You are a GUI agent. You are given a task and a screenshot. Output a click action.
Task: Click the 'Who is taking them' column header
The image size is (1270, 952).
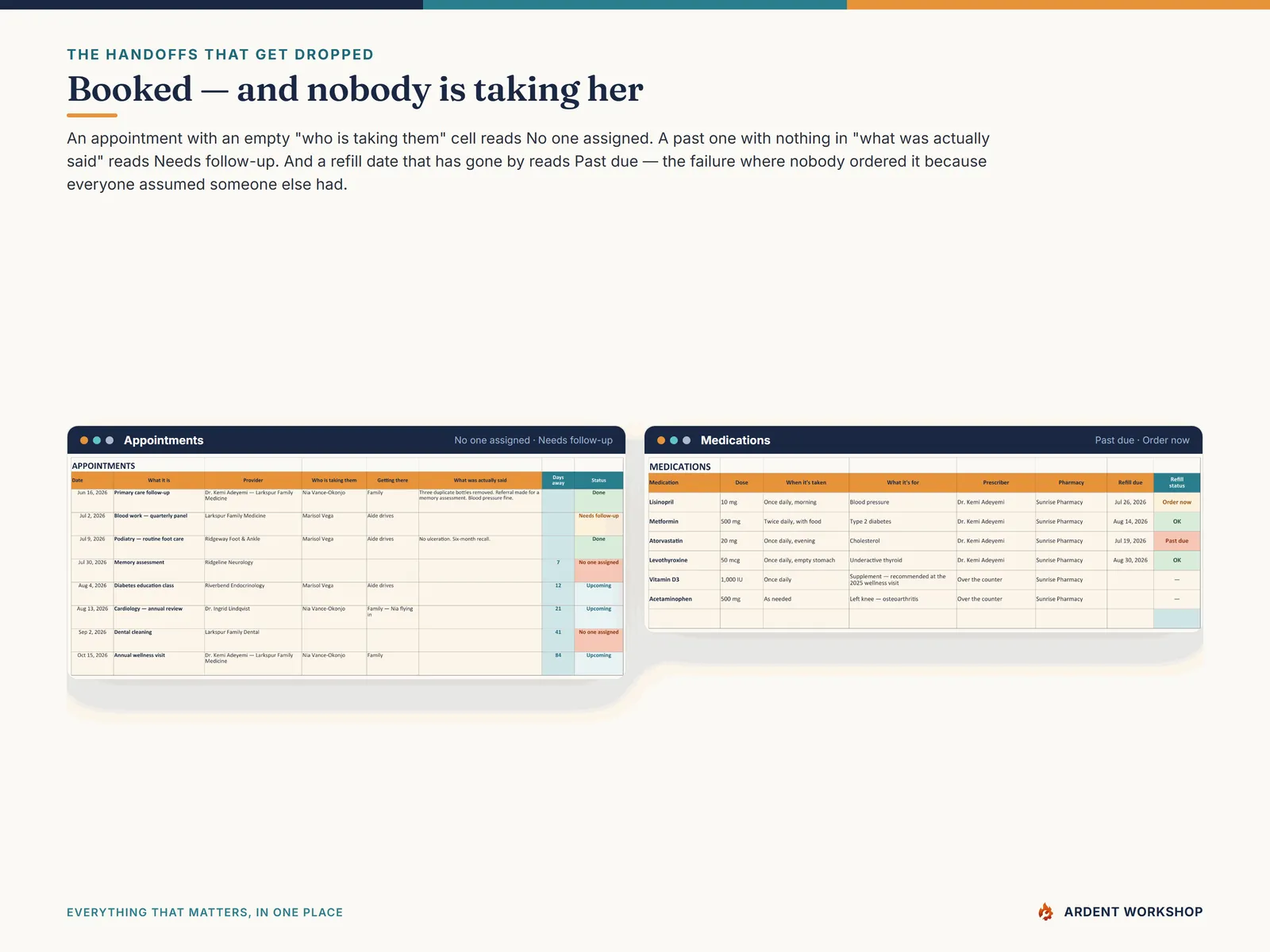[334, 480]
